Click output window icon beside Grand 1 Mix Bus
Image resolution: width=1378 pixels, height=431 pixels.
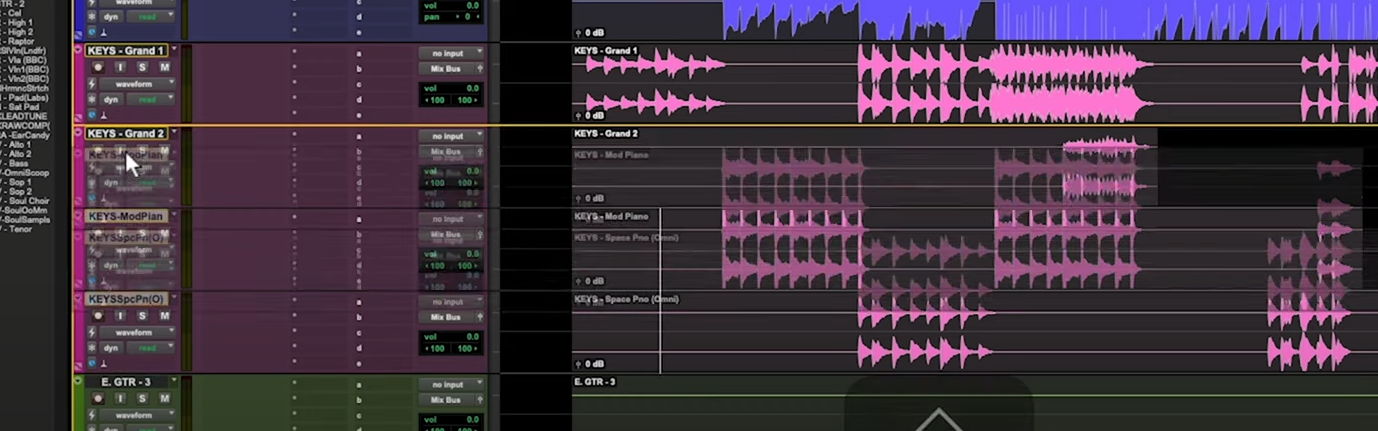tap(480, 69)
